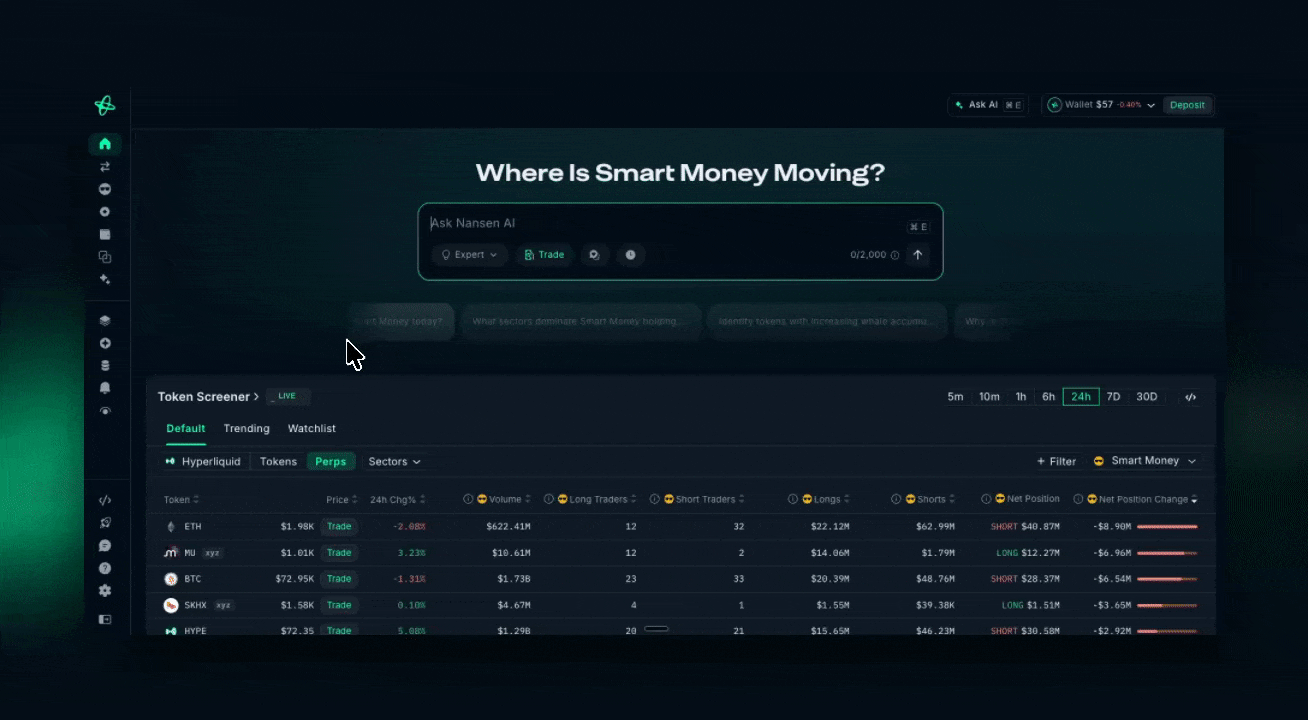Click the character count info icon

click(x=895, y=255)
